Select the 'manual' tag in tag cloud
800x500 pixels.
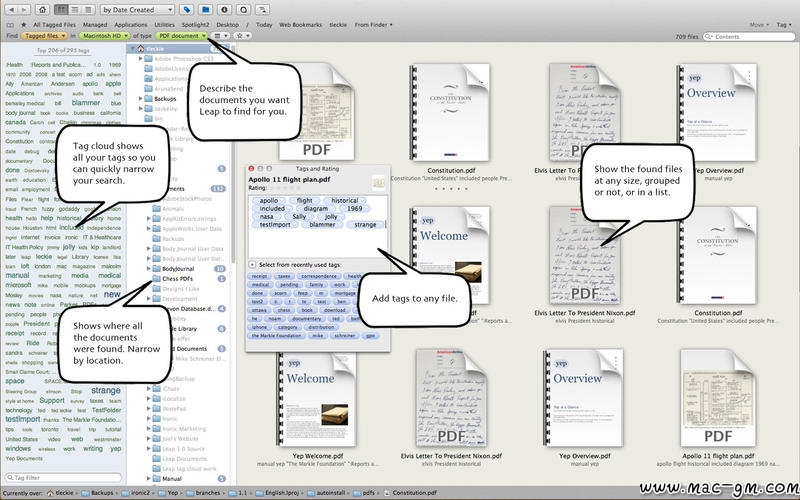tap(17, 275)
